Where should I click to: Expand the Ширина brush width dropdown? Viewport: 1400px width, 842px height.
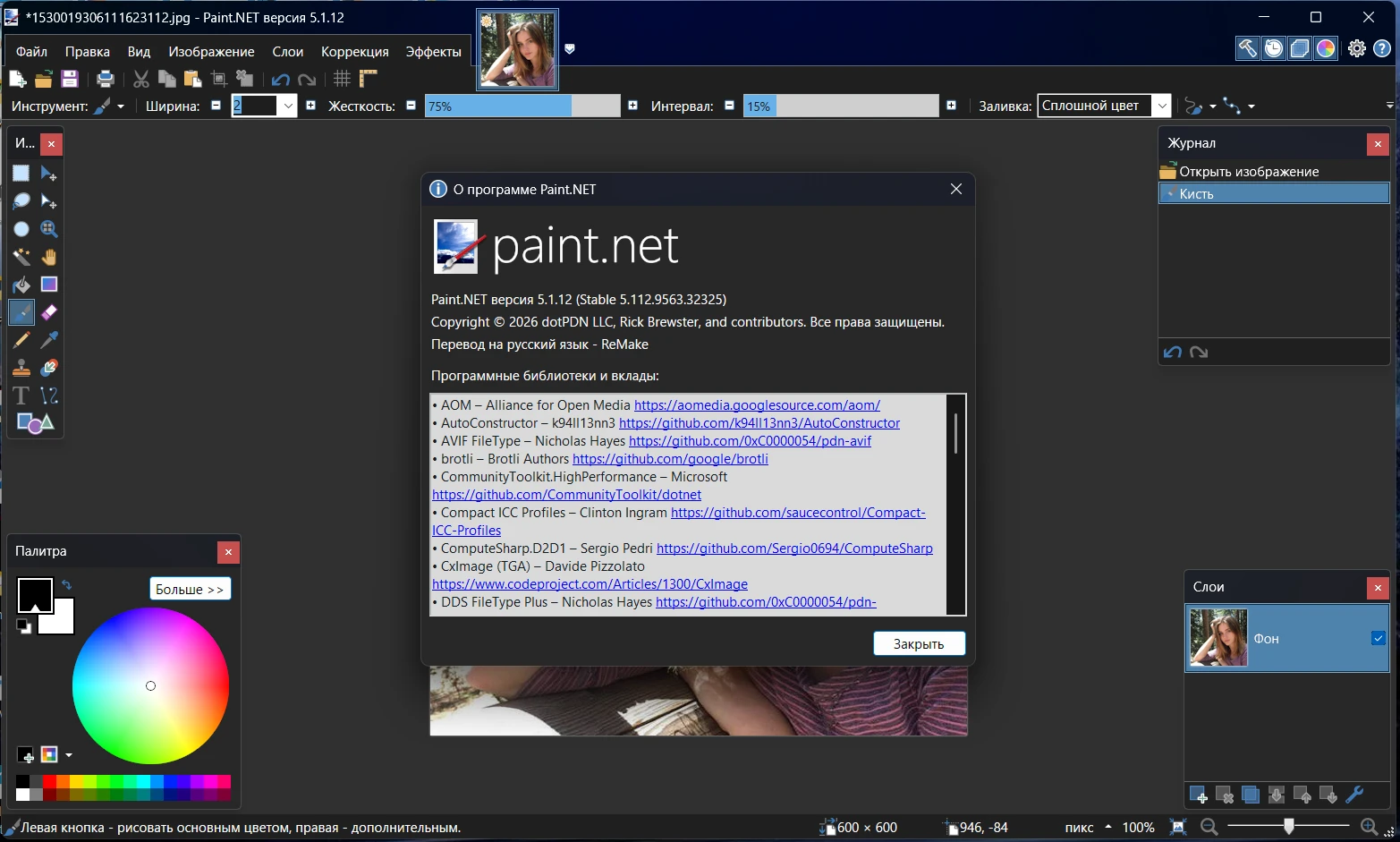[288, 106]
